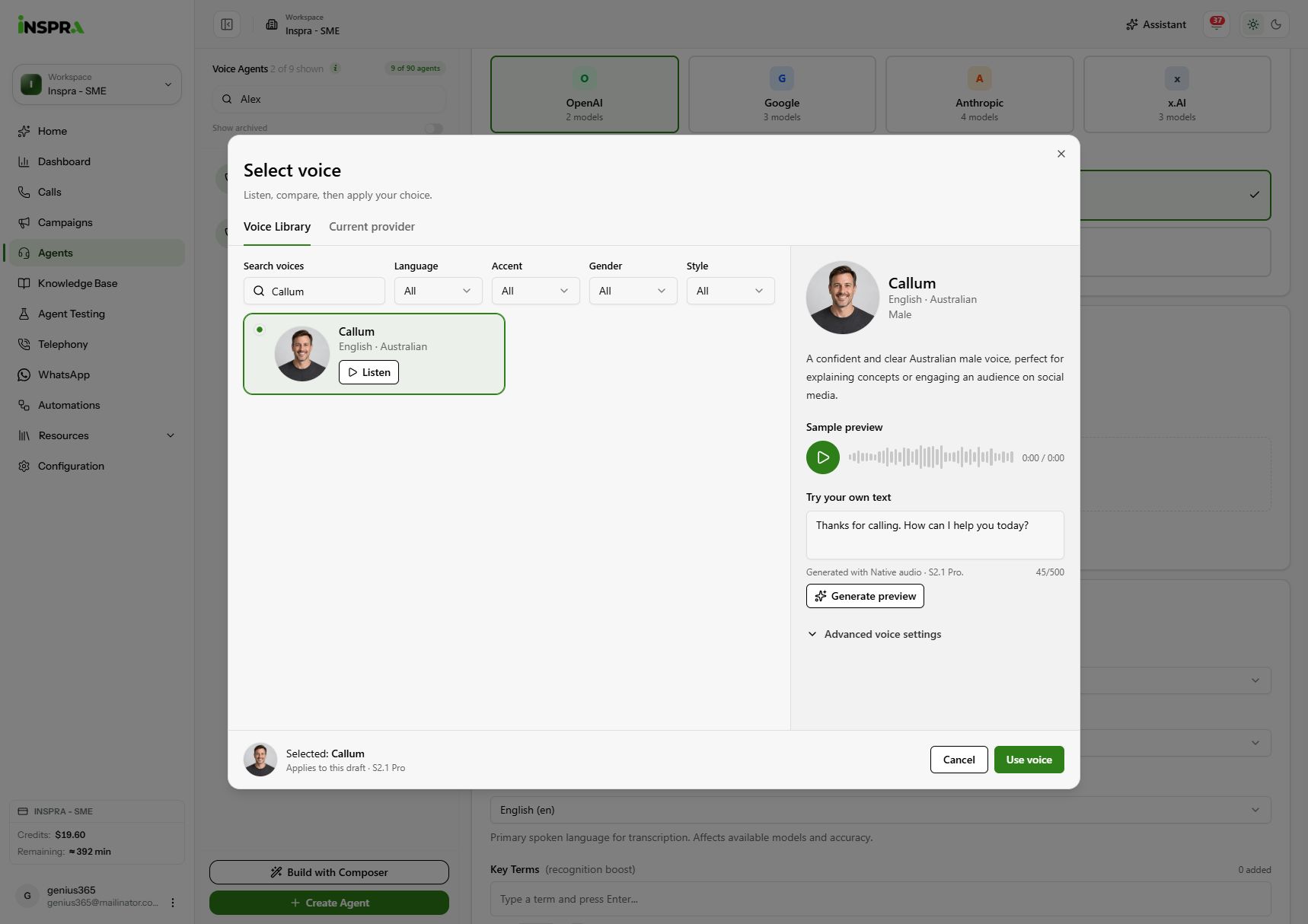
Task: Select Callum voice radio button
Action: 260,330
